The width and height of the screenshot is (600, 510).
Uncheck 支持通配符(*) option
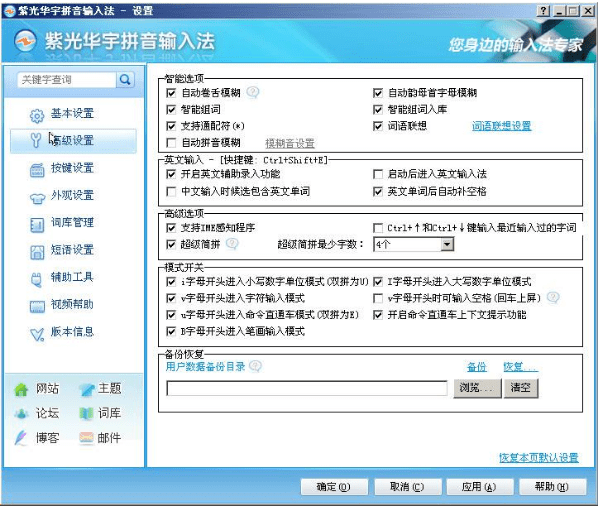tap(171, 126)
